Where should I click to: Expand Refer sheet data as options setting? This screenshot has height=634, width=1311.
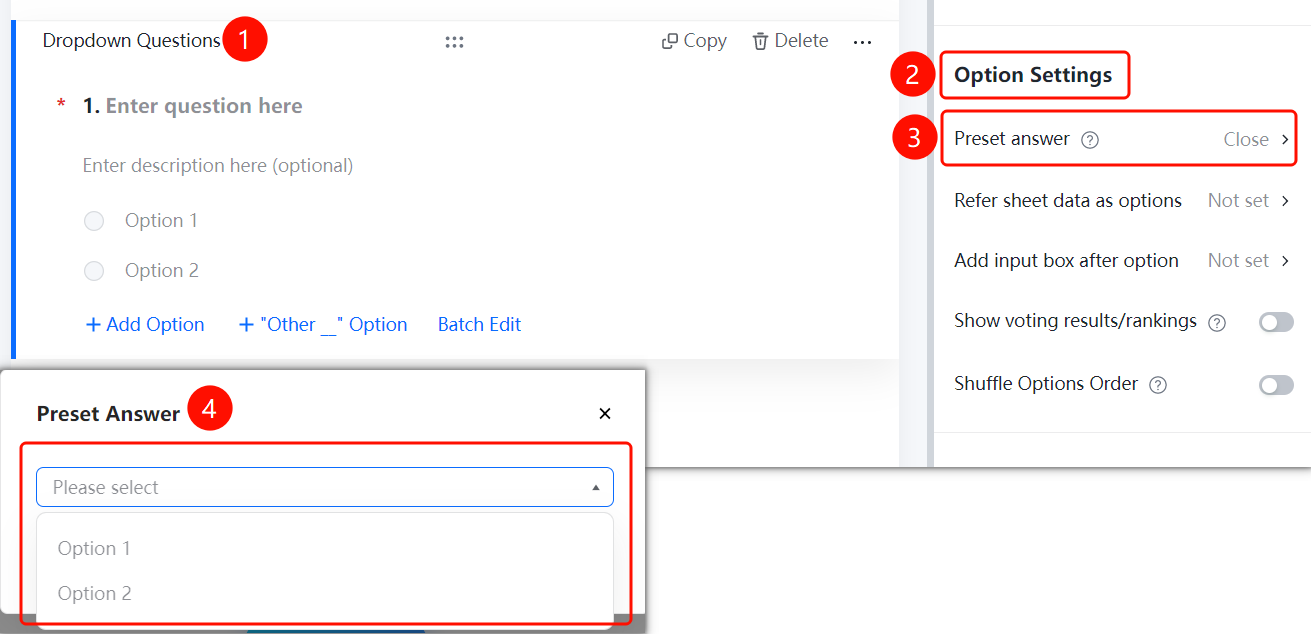(x=1122, y=201)
